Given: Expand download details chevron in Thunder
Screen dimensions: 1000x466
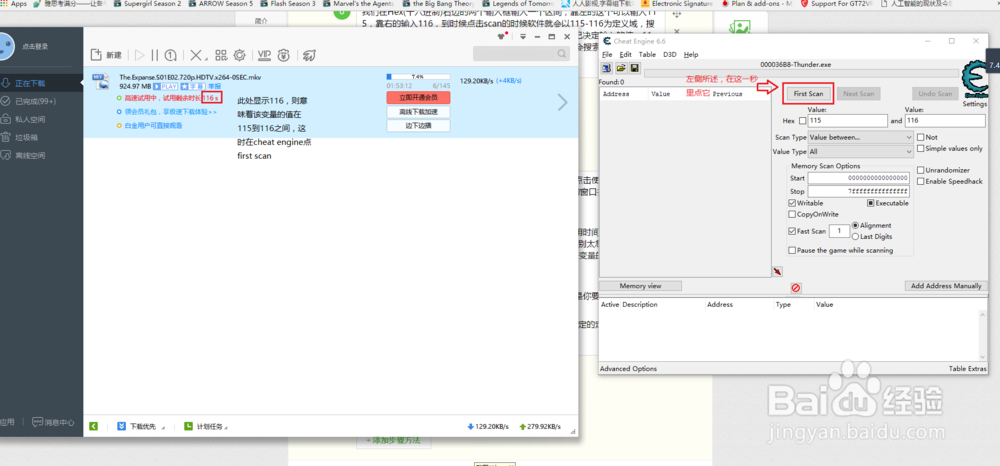Looking at the screenshot, I should click(x=562, y=102).
